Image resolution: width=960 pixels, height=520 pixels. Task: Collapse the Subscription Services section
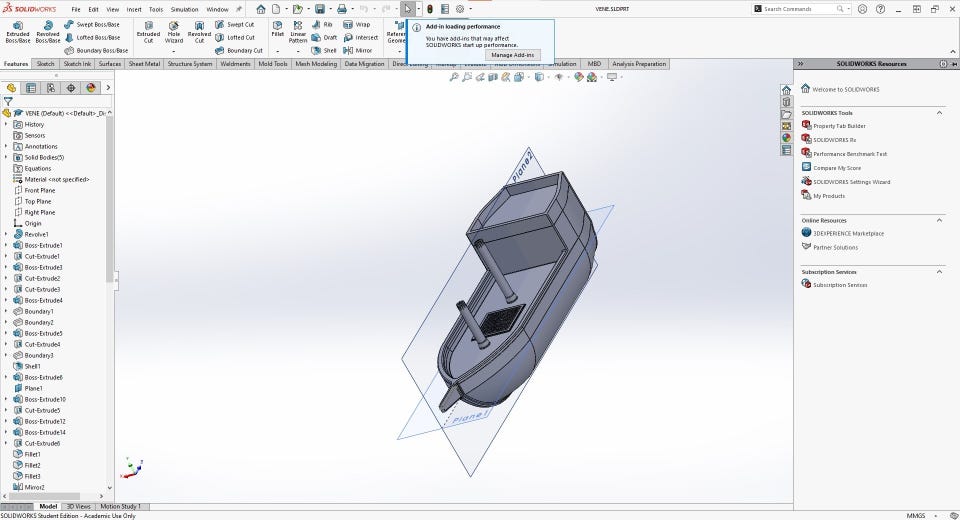click(x=939, y=271)
